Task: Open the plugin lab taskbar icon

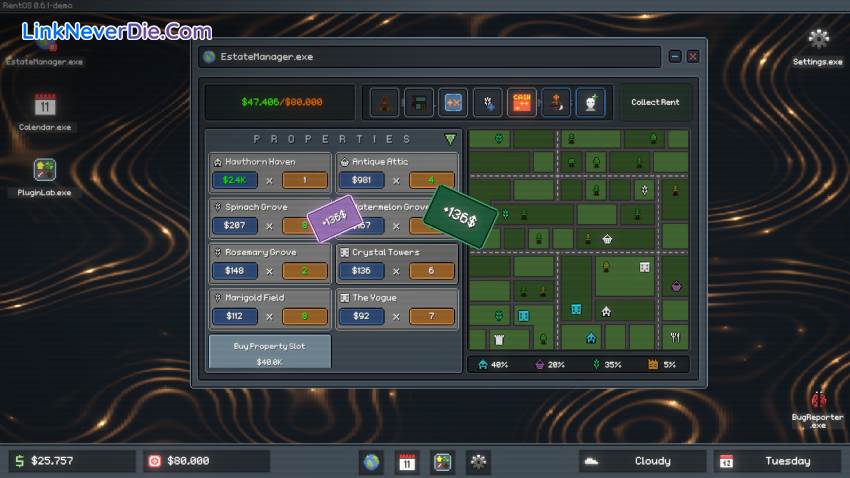Action: pyautogui.click(x=443, y=461)
